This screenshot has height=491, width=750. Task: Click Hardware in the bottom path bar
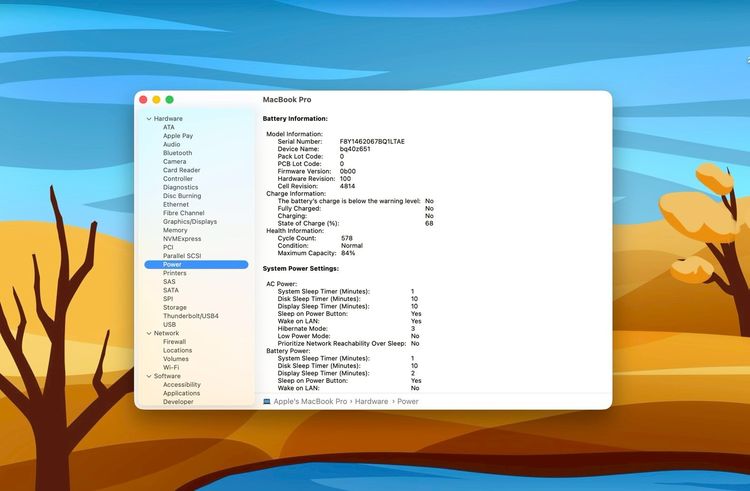371,401
